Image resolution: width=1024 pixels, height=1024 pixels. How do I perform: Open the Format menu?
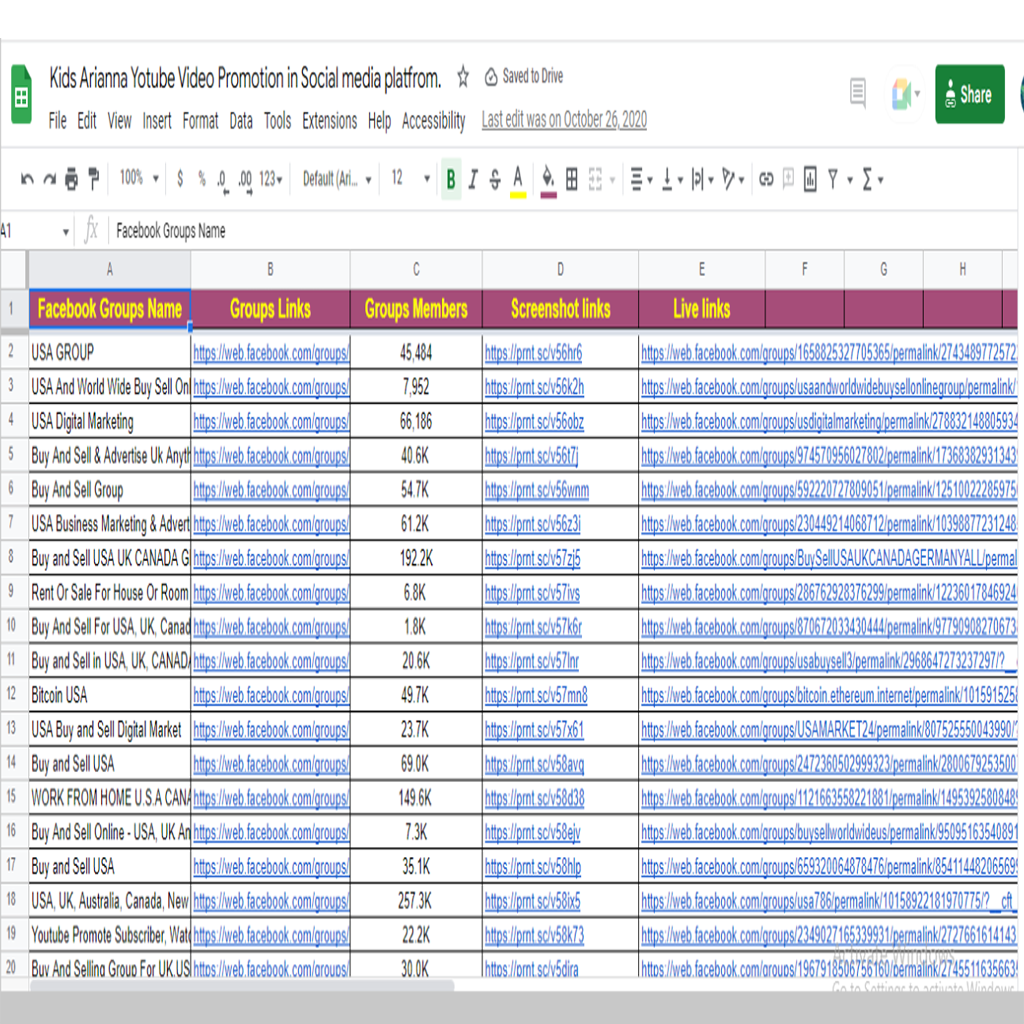[200, 121]
